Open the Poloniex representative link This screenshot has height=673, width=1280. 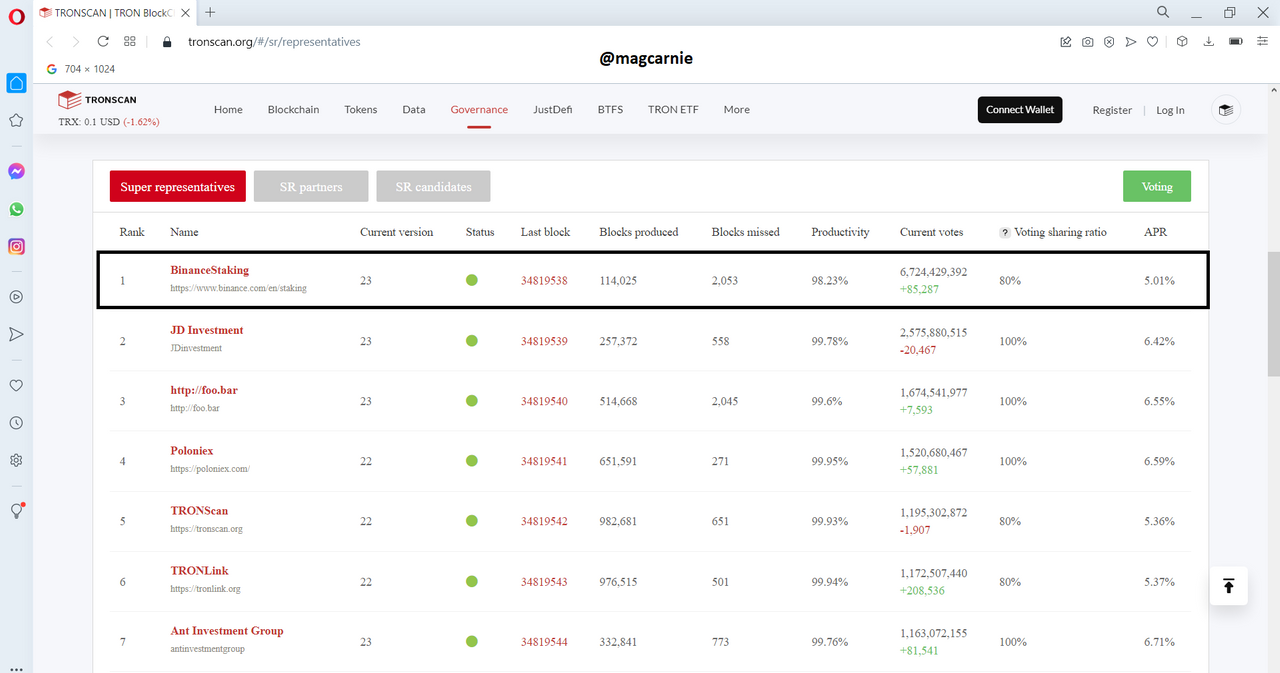coord(192,451)
